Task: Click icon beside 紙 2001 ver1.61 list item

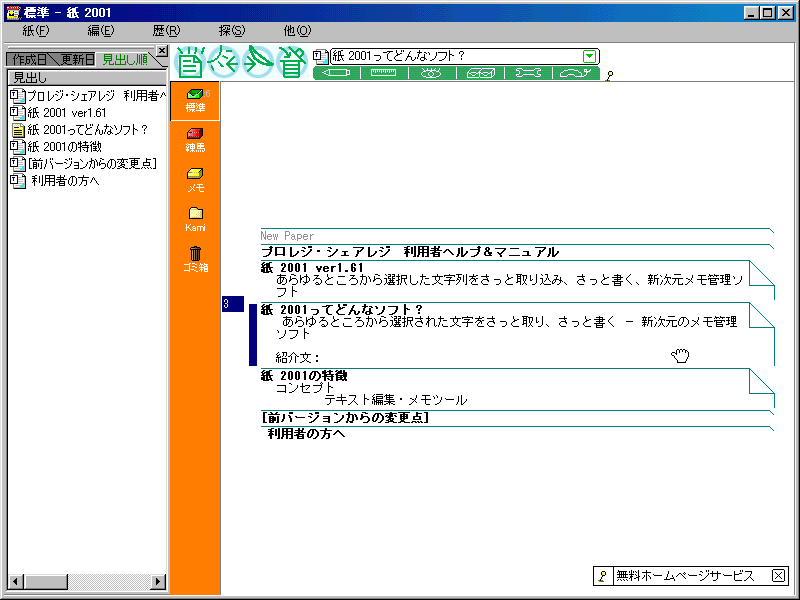Action: tap(18, 113)
